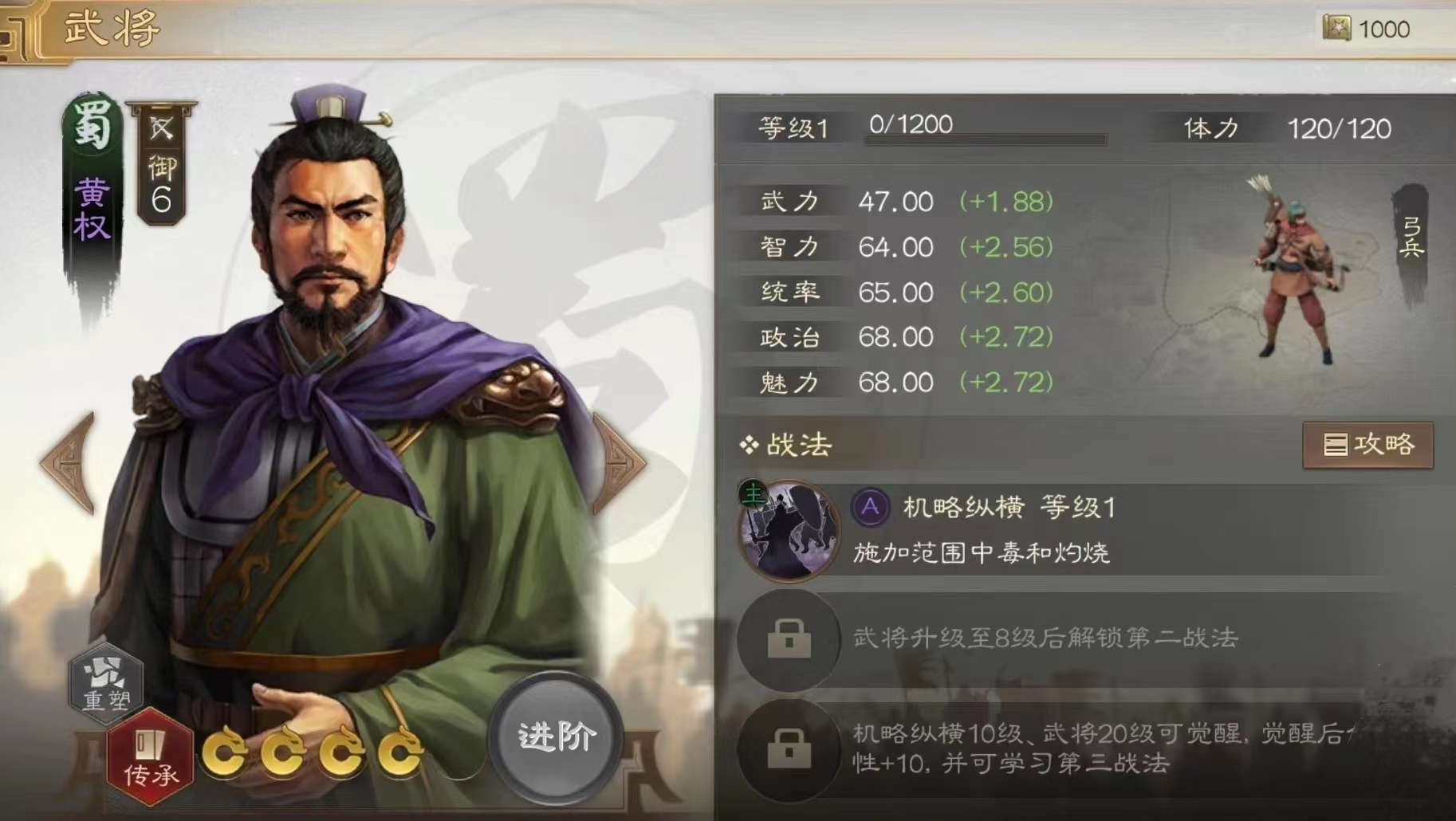Tap the 机略纵横 skill portrait icon
The width and height of the screenshot is (1456, 821).
(789, 530)
